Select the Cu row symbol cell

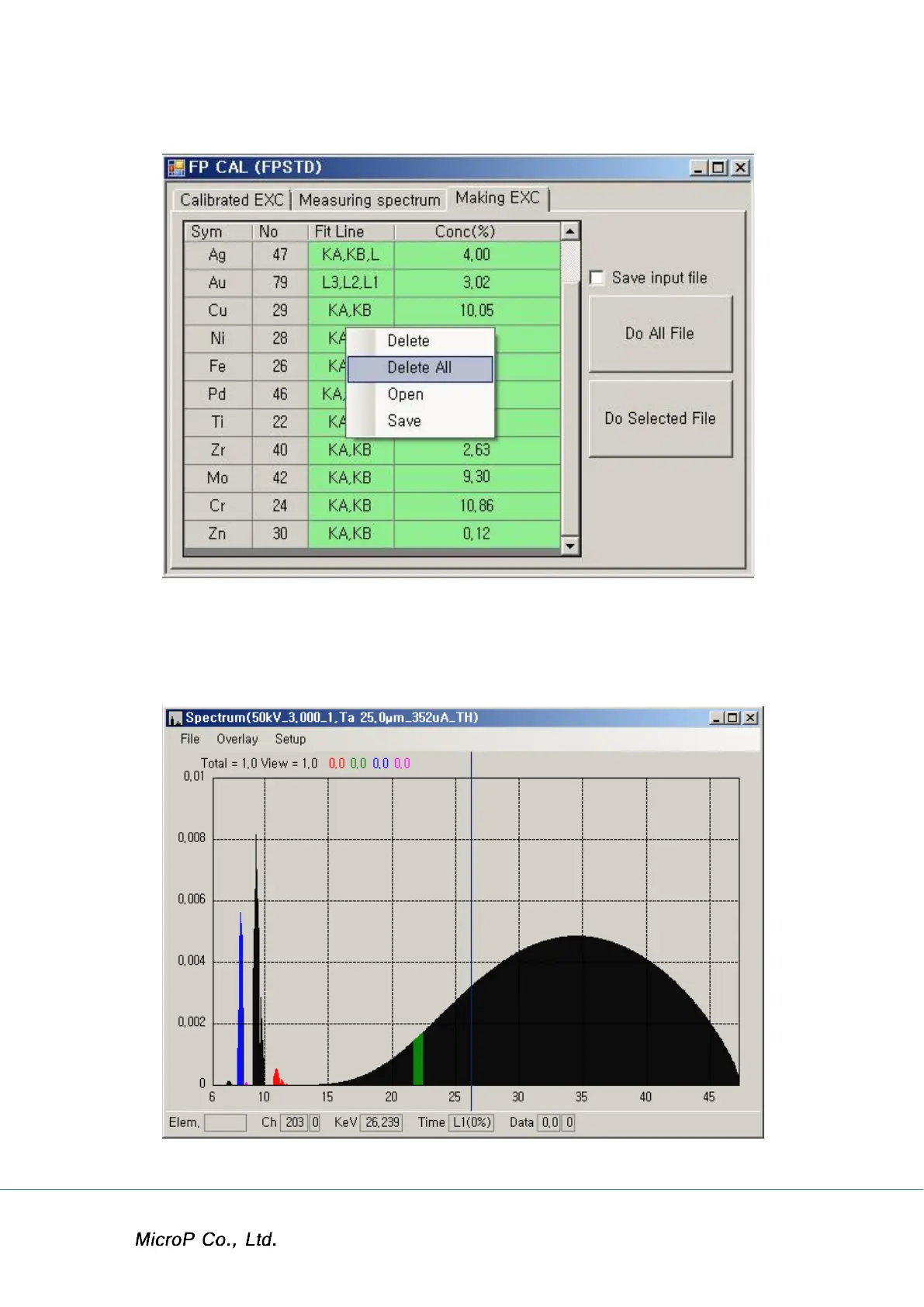(x=218, y=310)
